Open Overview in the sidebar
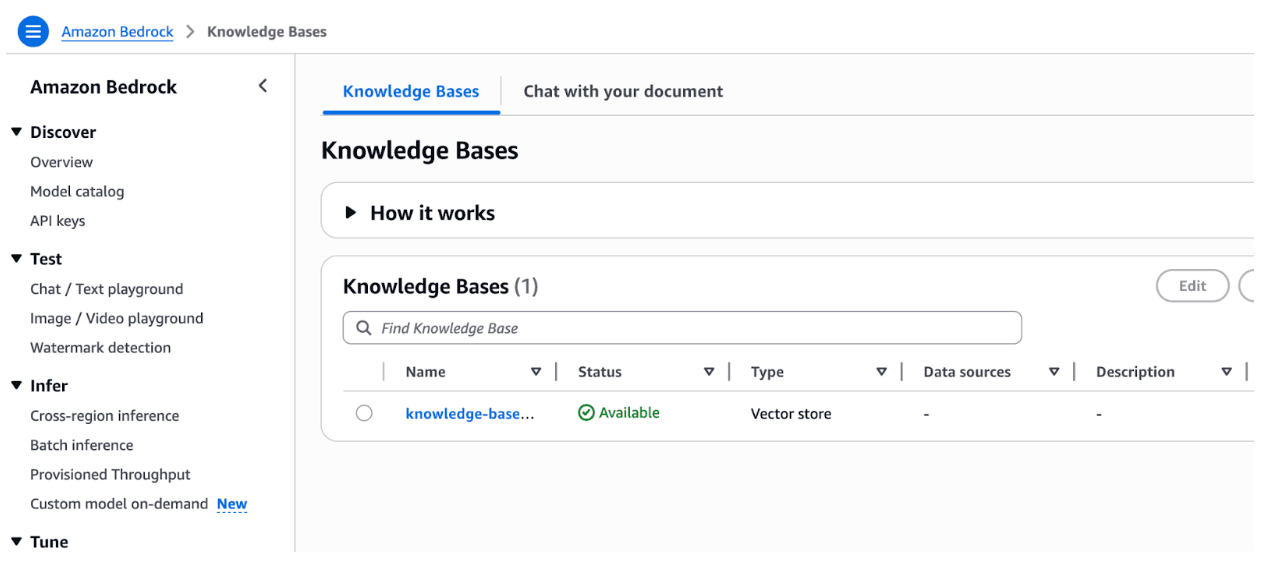This screenshot has width=1264, height=566. point(61,162)
